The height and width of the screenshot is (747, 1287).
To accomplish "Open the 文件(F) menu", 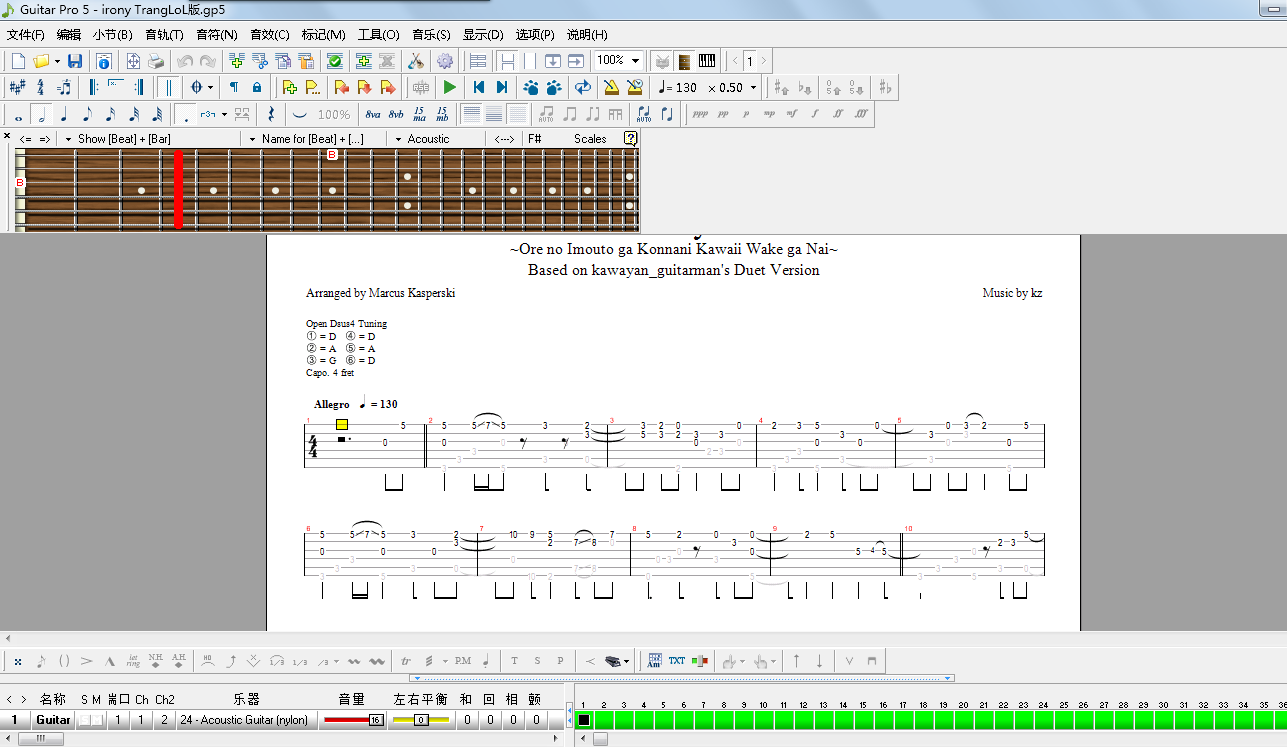I will 25,34.
